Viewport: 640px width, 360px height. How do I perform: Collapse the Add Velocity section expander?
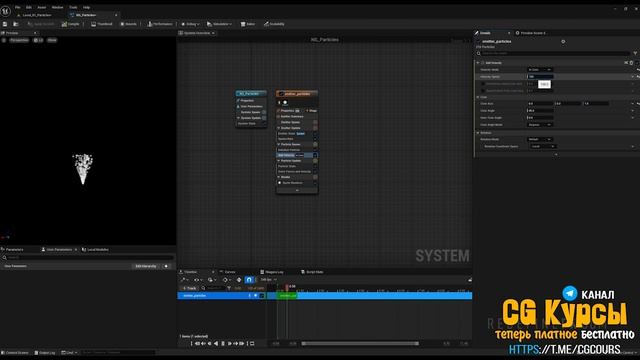click(478, 63)
